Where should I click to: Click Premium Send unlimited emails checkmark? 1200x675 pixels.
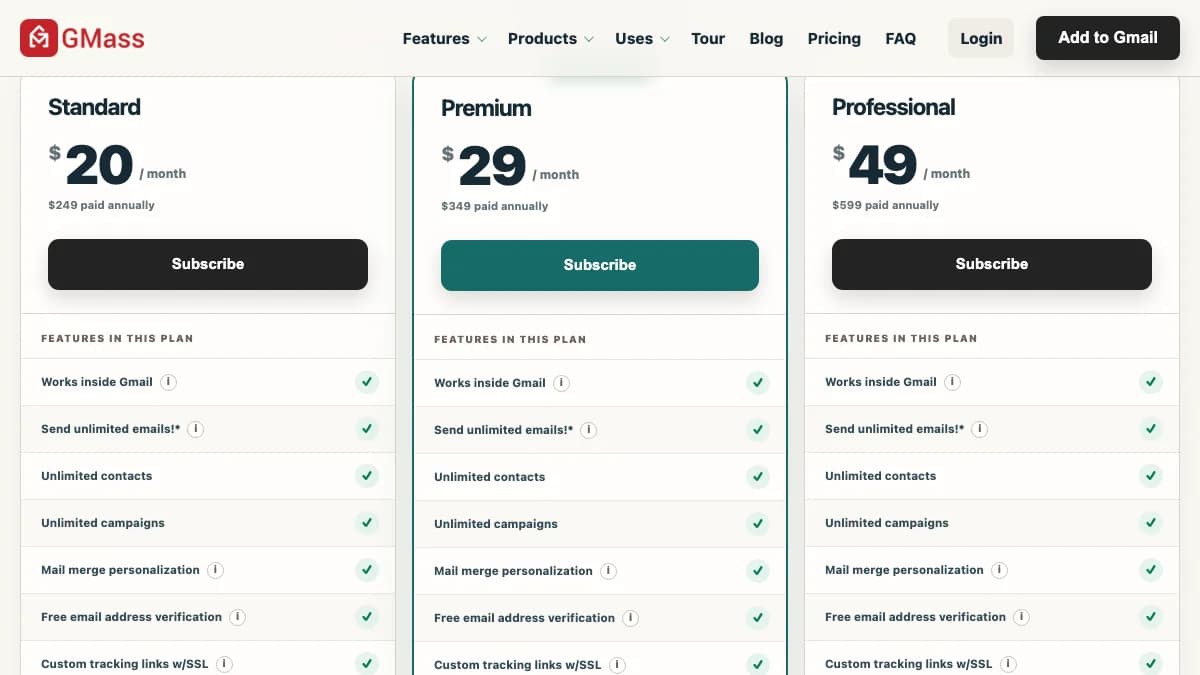click(758, 430)
